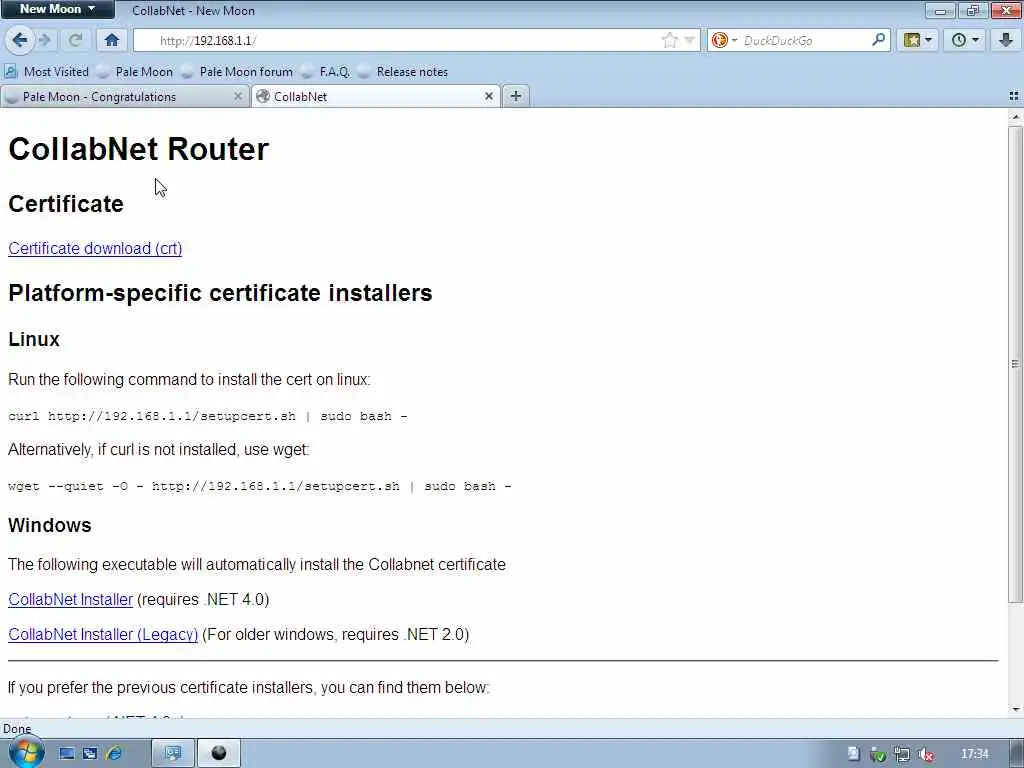
Task: Click the curl setupcert.sh command text
Action: click(x=208, y=416)
